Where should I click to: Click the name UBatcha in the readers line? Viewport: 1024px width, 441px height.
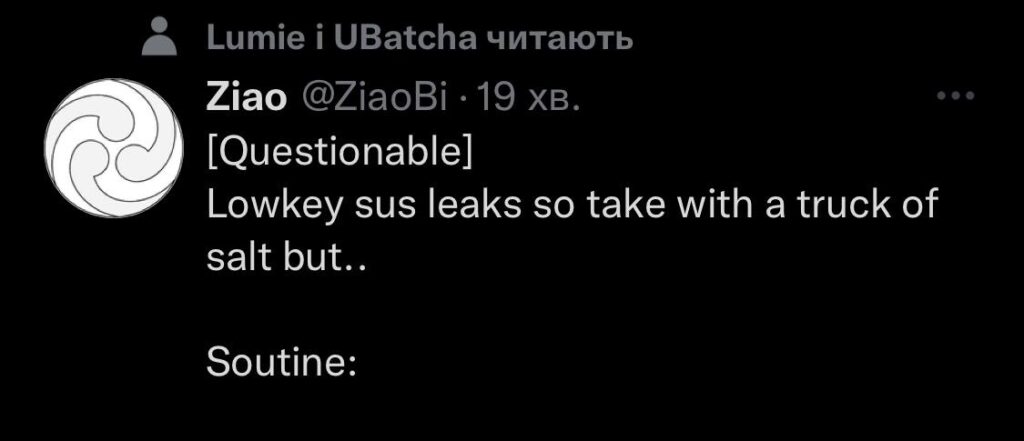(404, 39)
